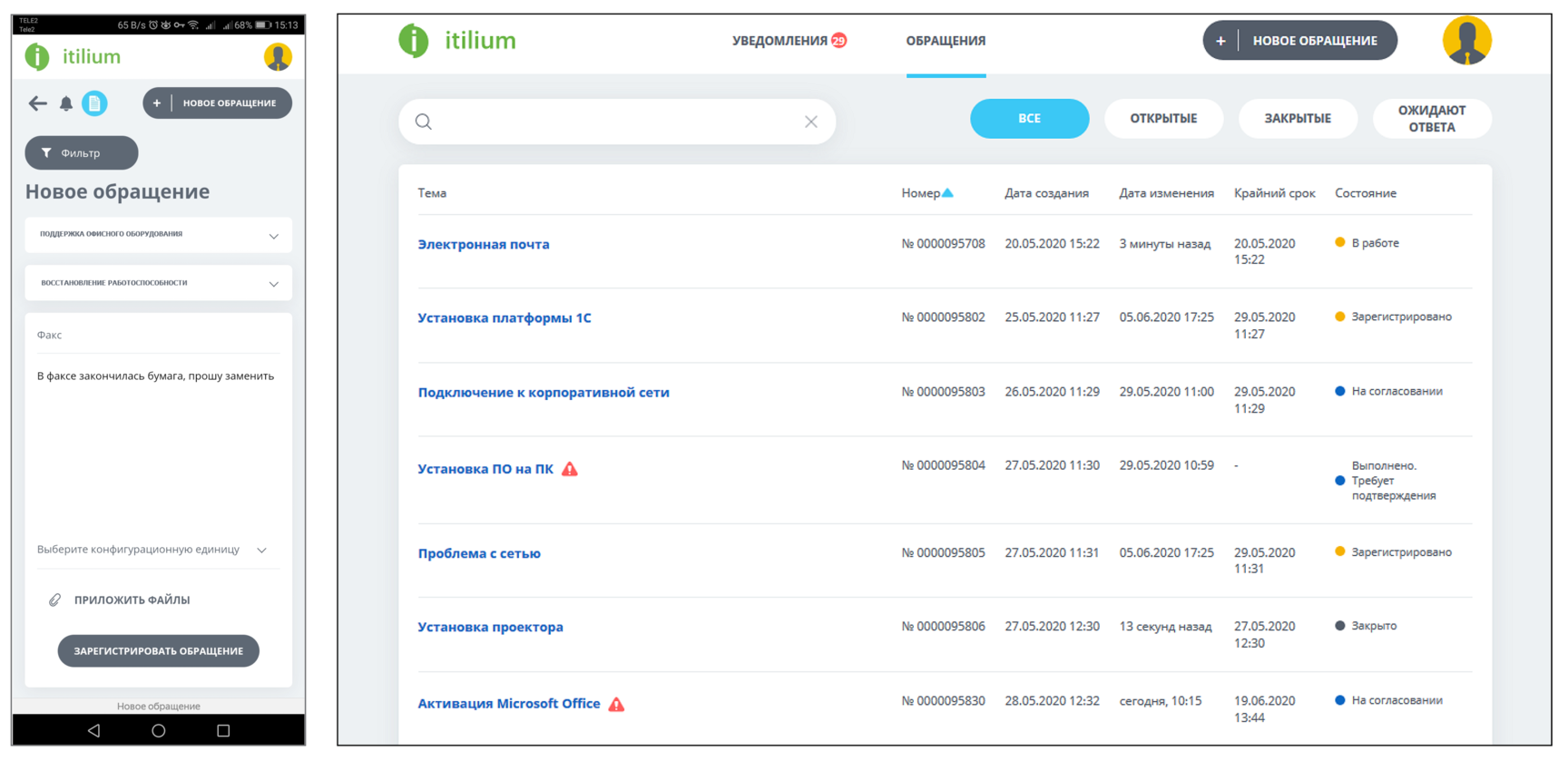Sort by Крайний срок column header

(x=1274, y=193)
